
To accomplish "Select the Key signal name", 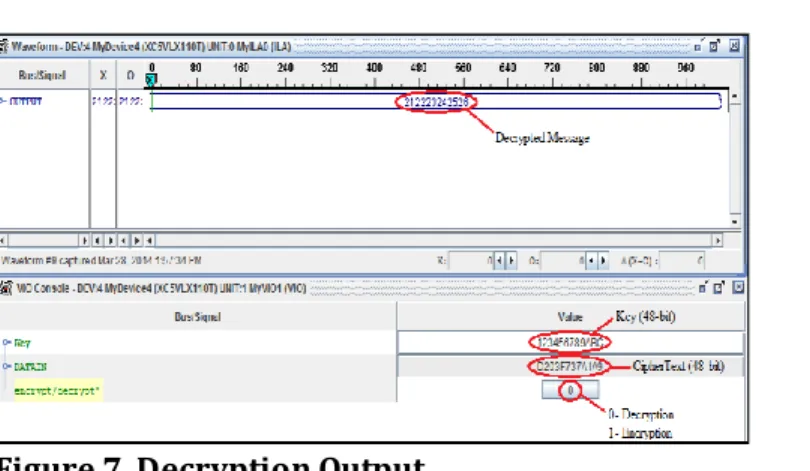I will [22, 343].
